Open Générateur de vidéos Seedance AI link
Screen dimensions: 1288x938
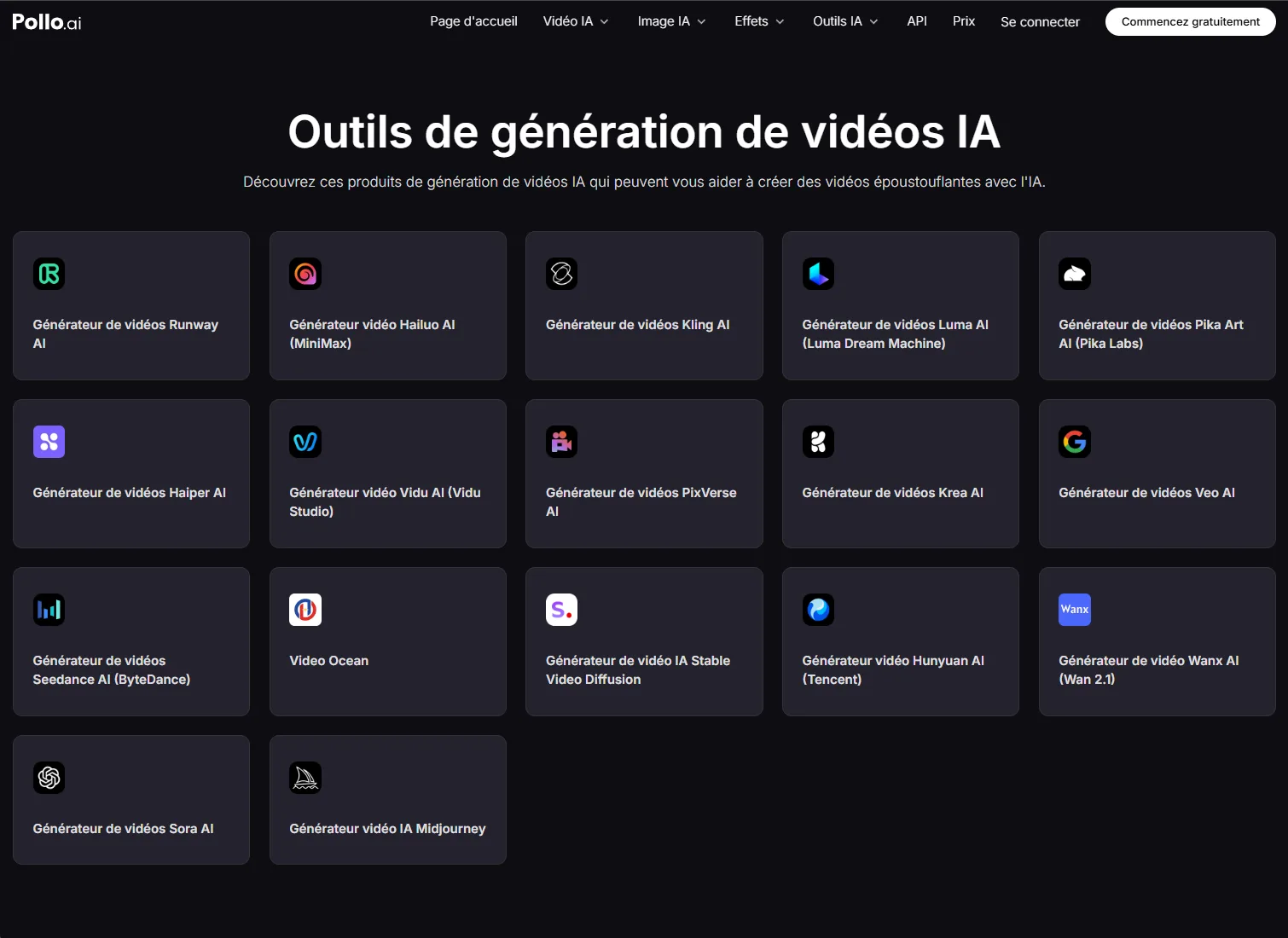tap(112, 670)
